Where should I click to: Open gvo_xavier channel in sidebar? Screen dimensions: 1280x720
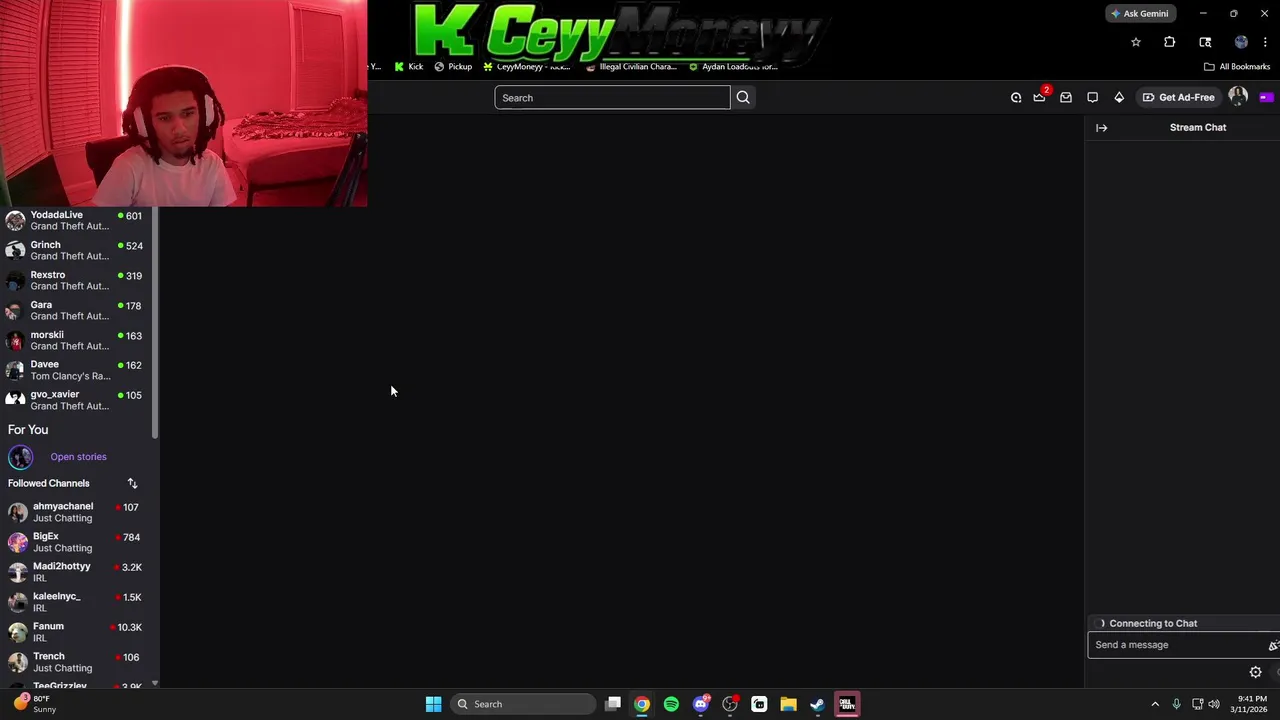point(76,400)
